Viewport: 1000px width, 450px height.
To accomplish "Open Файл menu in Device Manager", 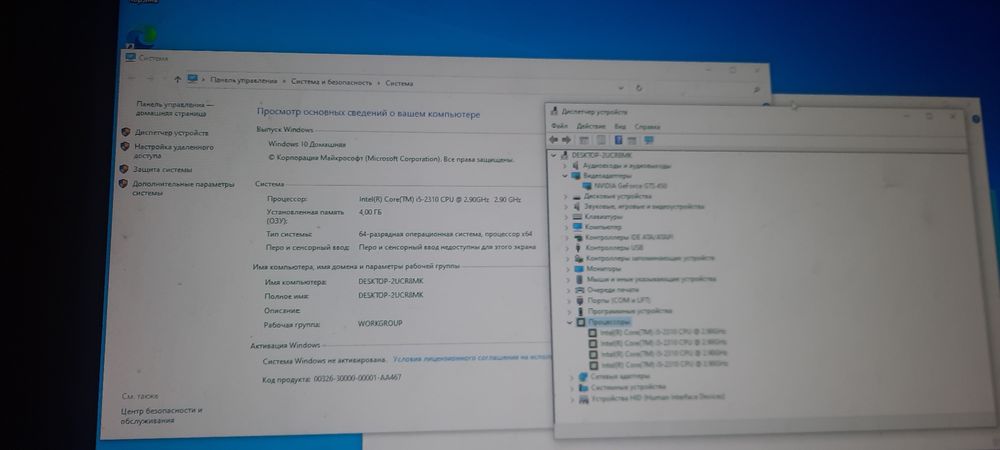I will (x=559, y=126).
